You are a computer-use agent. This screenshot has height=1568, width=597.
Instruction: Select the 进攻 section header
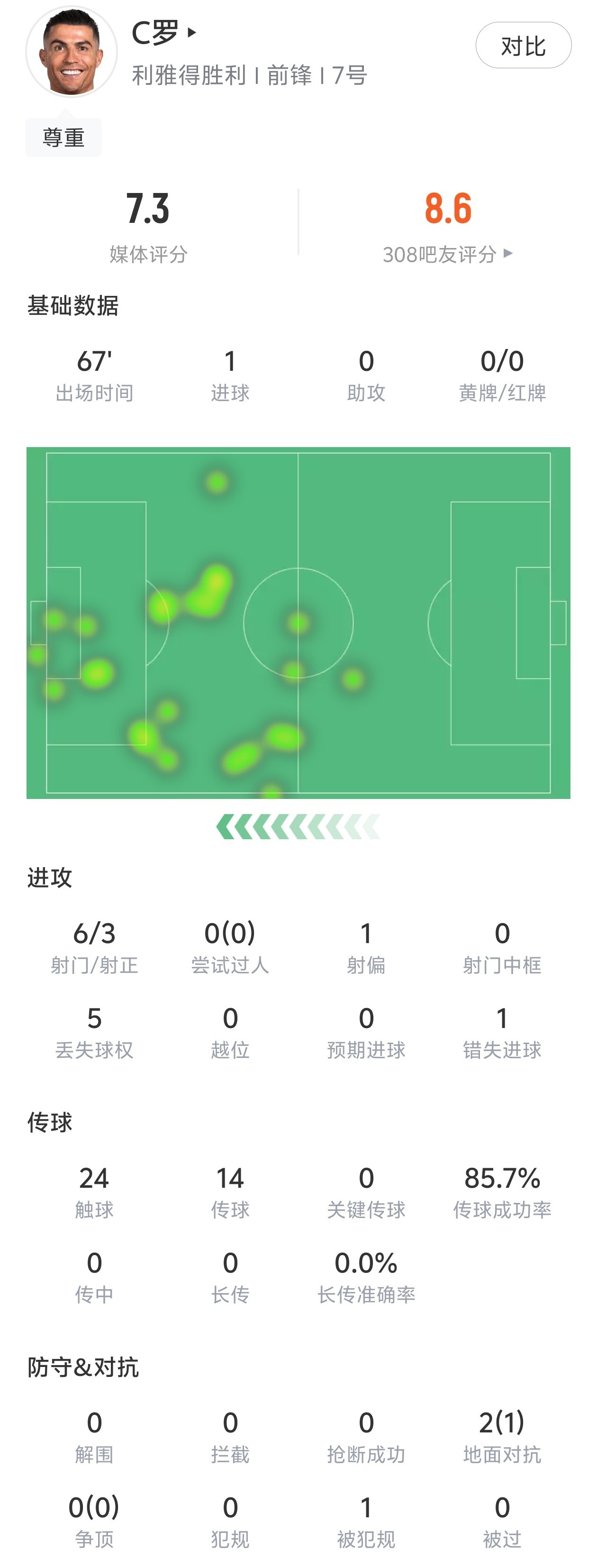50,878
